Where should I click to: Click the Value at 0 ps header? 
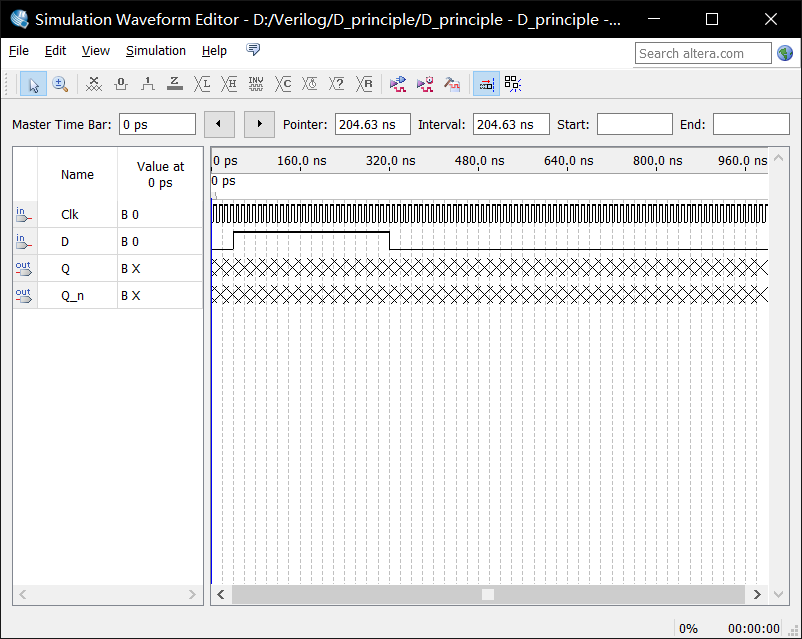[160, 174]
